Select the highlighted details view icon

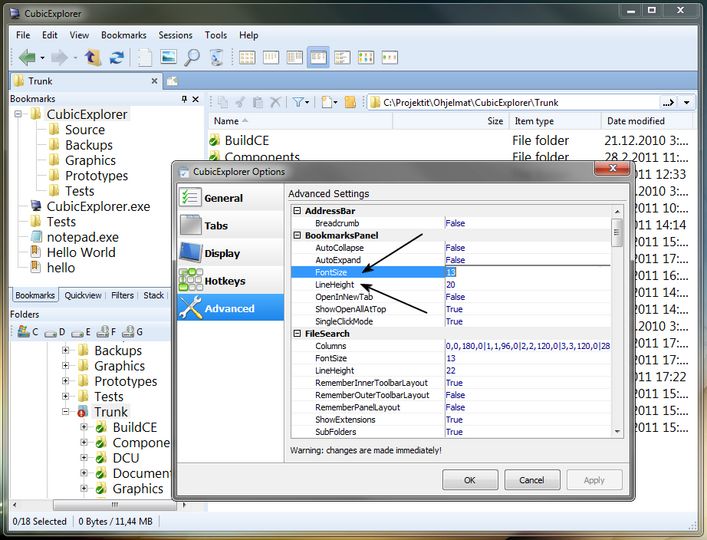(318, 58)
